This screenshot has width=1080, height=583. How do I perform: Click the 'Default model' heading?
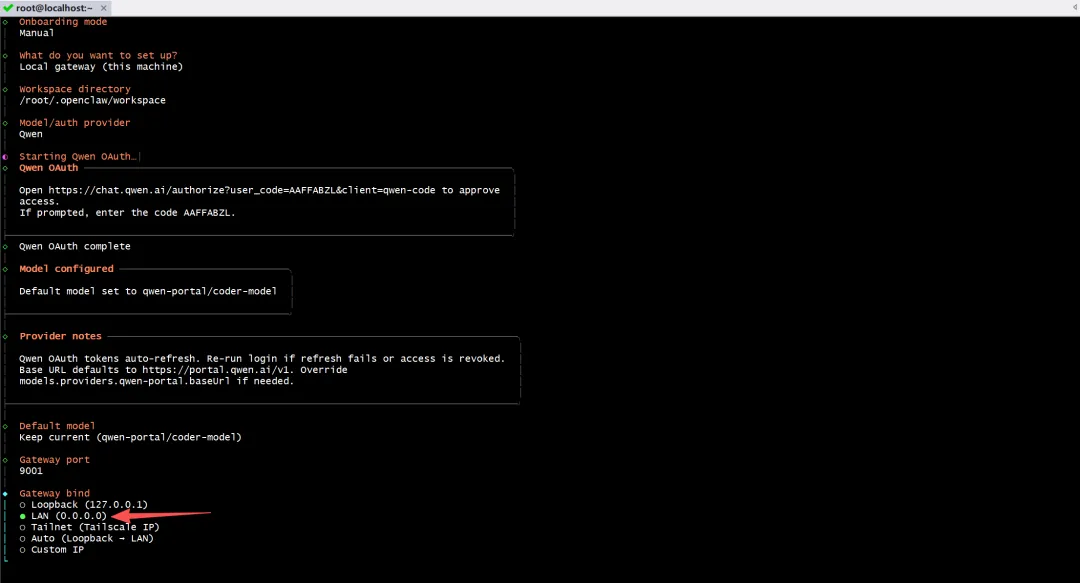coord(57,426)
